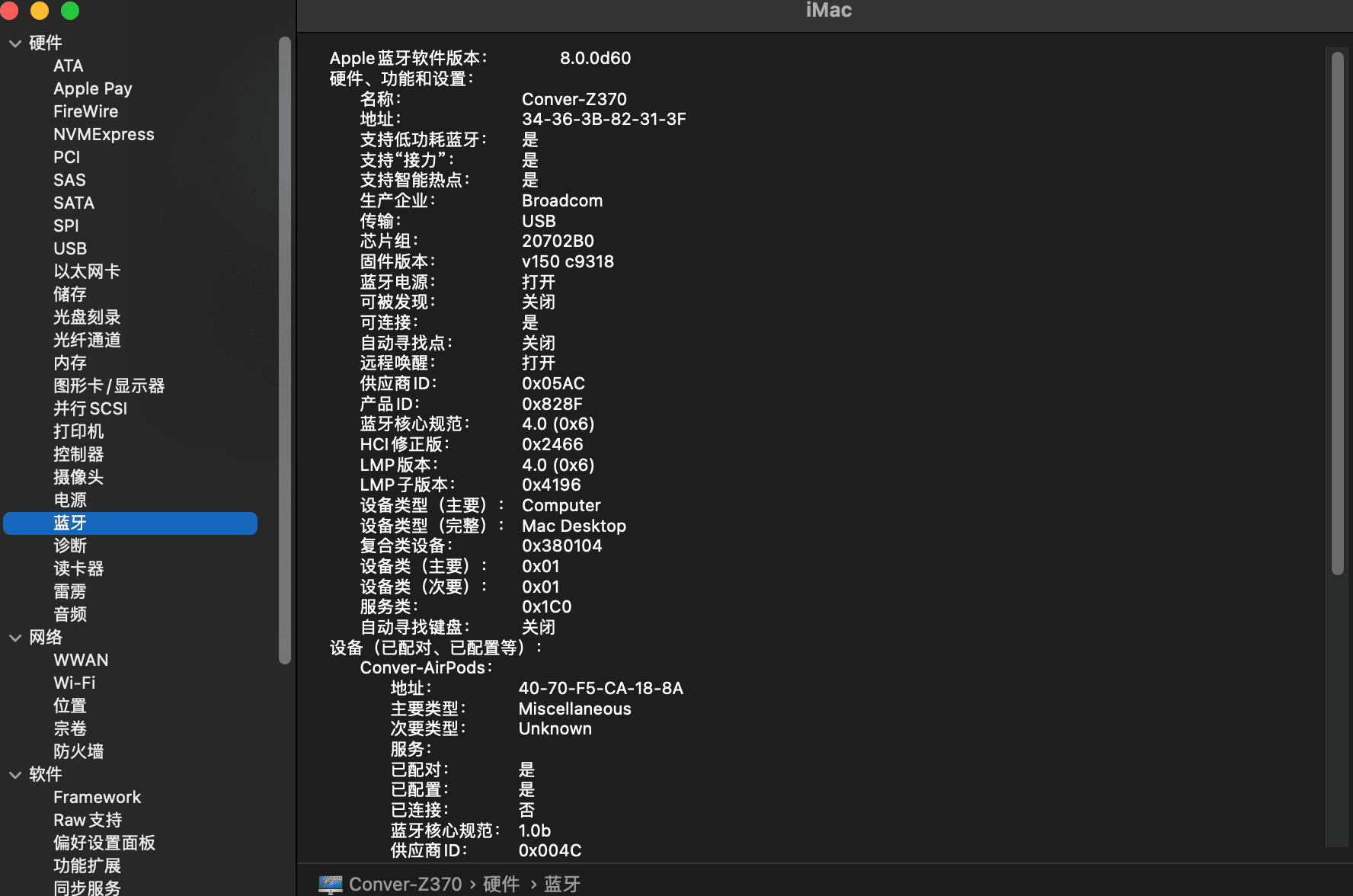1353x896 pixels.
Task: Select 并行 SCSI in the sidebar
Action: pos(91,409)
